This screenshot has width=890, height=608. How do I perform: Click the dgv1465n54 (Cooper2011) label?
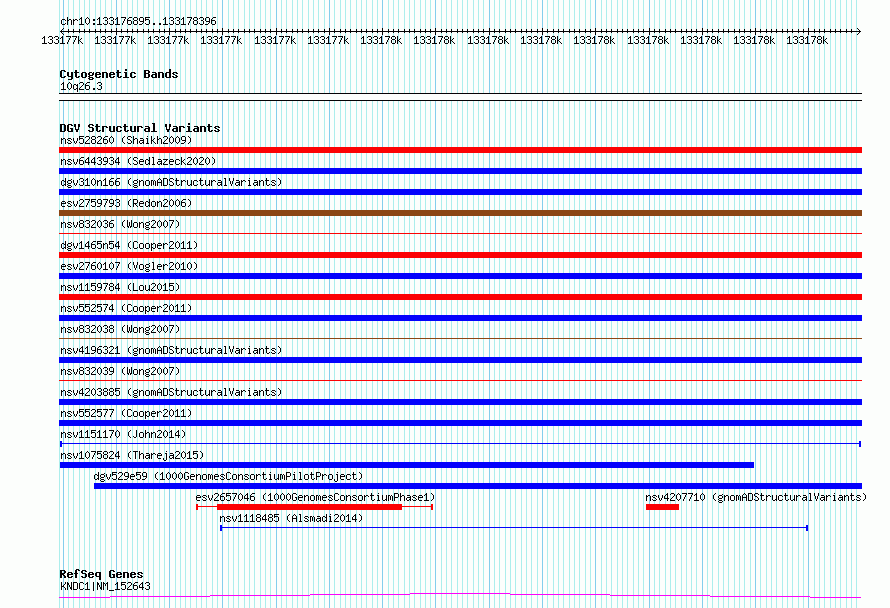pyautogui.click(x=129, y=245)
